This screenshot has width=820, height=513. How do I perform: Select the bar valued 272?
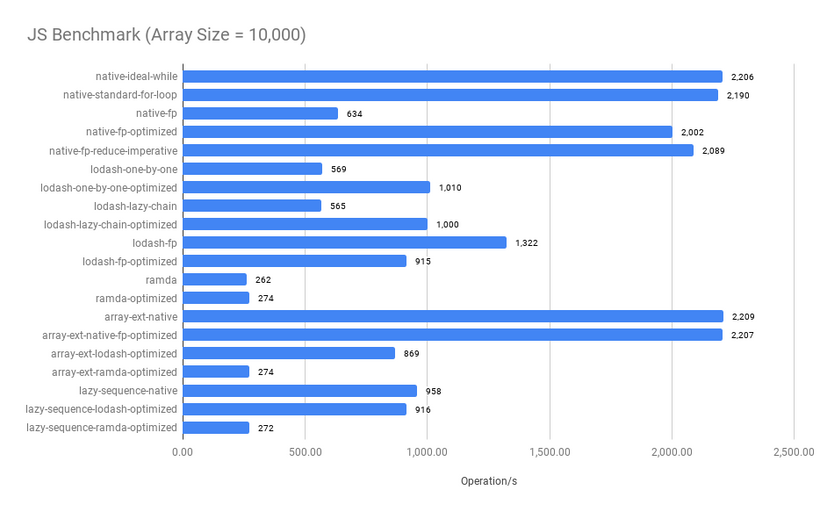point(216,428)
